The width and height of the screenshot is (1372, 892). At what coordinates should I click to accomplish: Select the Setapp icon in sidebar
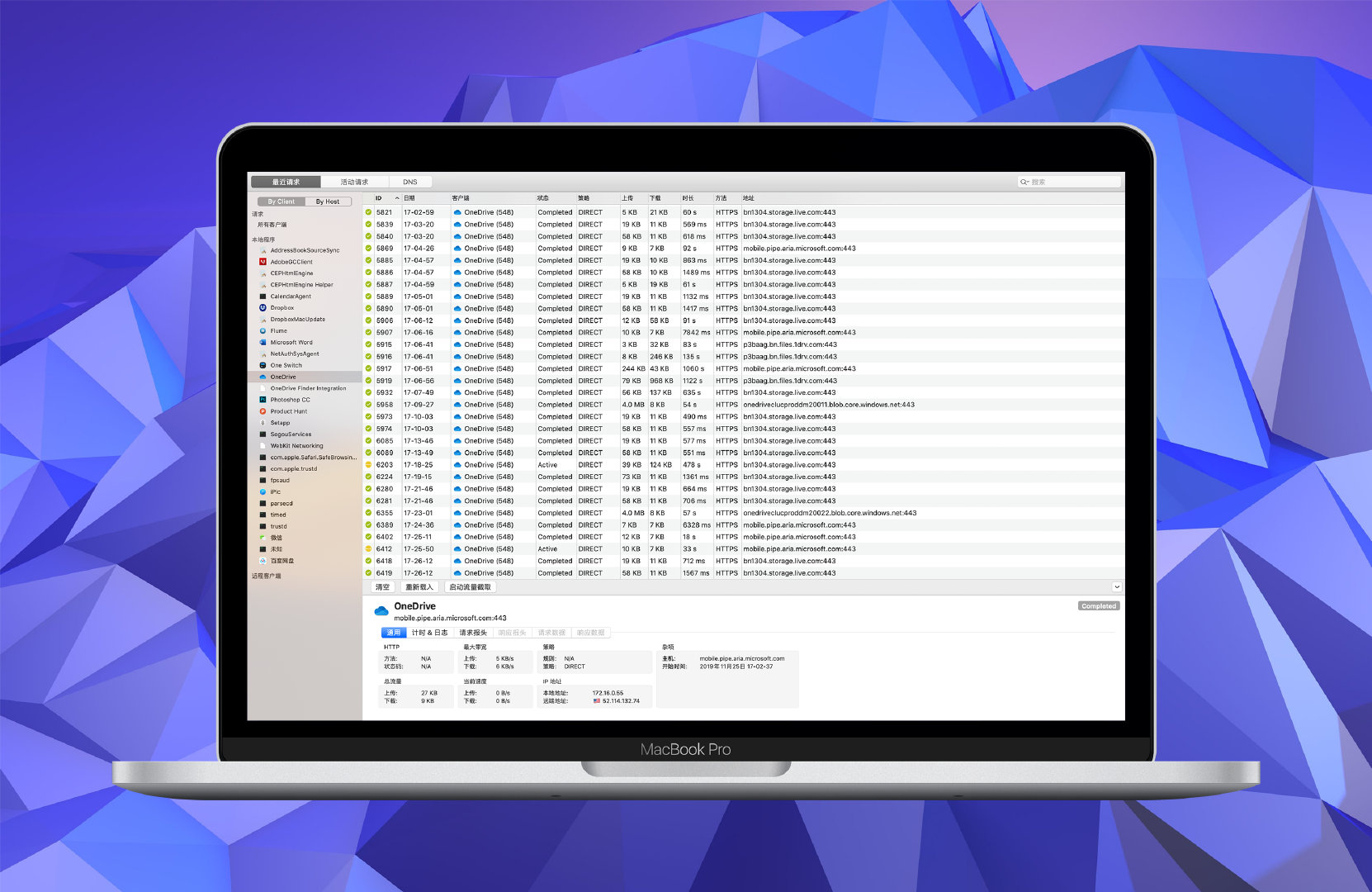pos(263,423)
